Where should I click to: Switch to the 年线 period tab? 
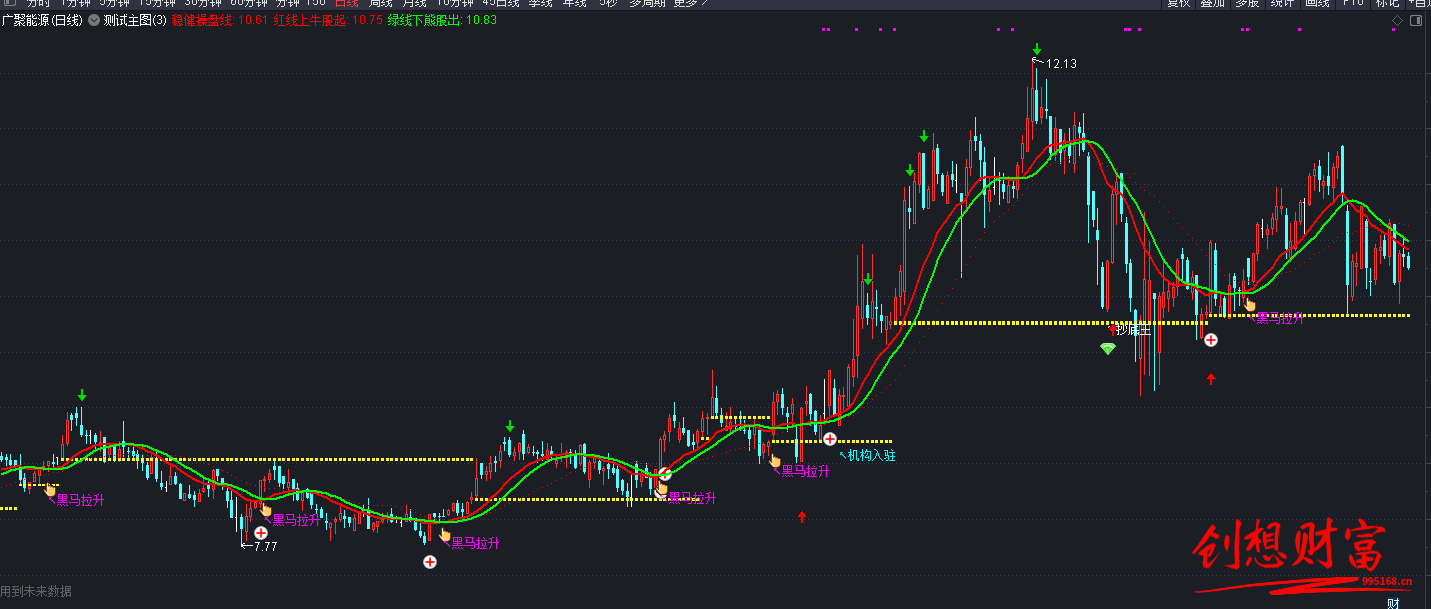(x=575, y=4)
